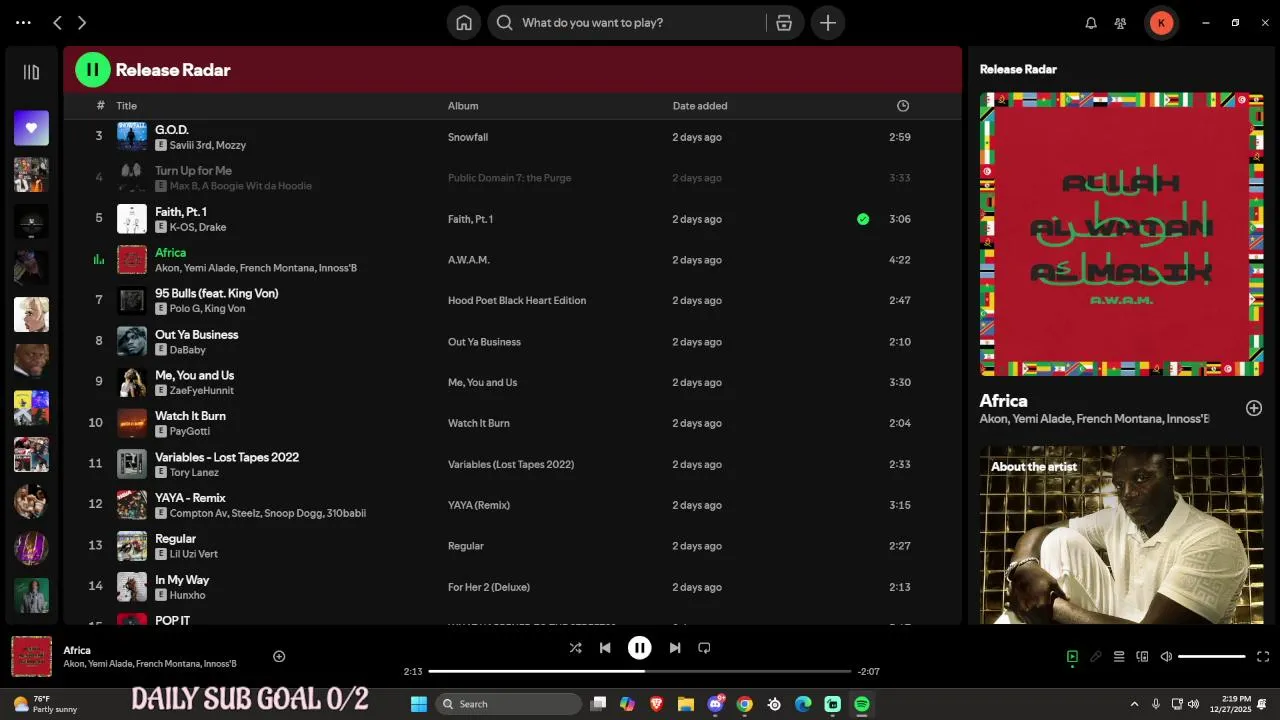Viewport: 1280px width, 720px height.
Task: Open the Home page icon
Action: click(464, 23)
